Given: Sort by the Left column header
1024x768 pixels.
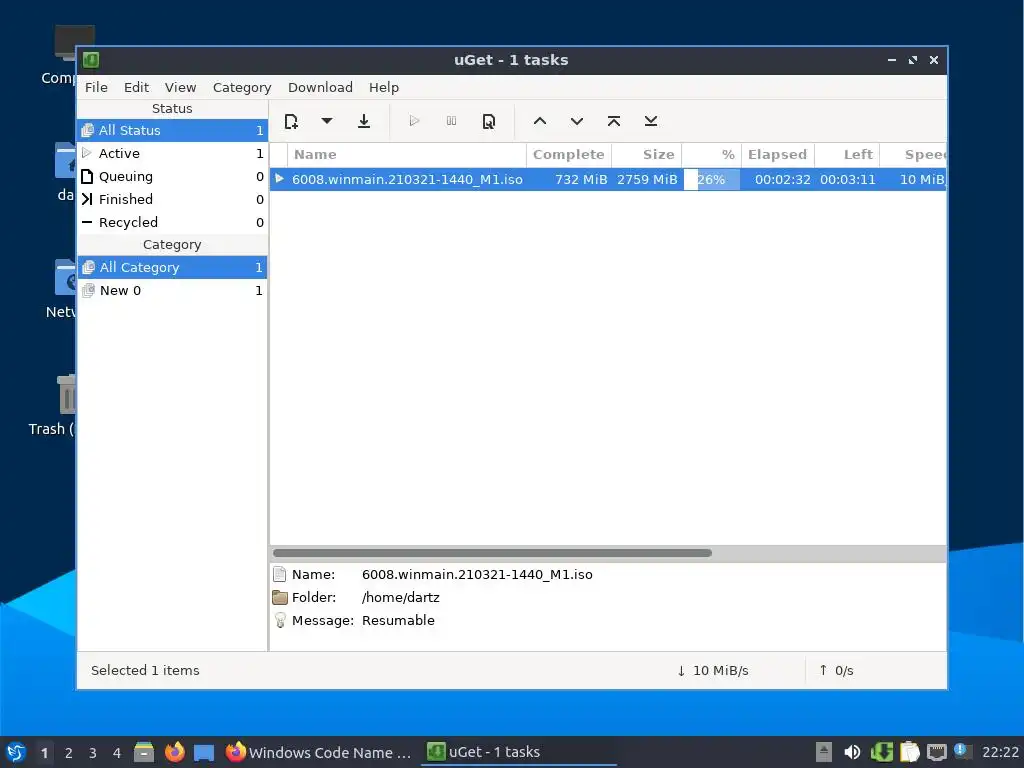Looking at the screenshot, I should click(847, 155).
